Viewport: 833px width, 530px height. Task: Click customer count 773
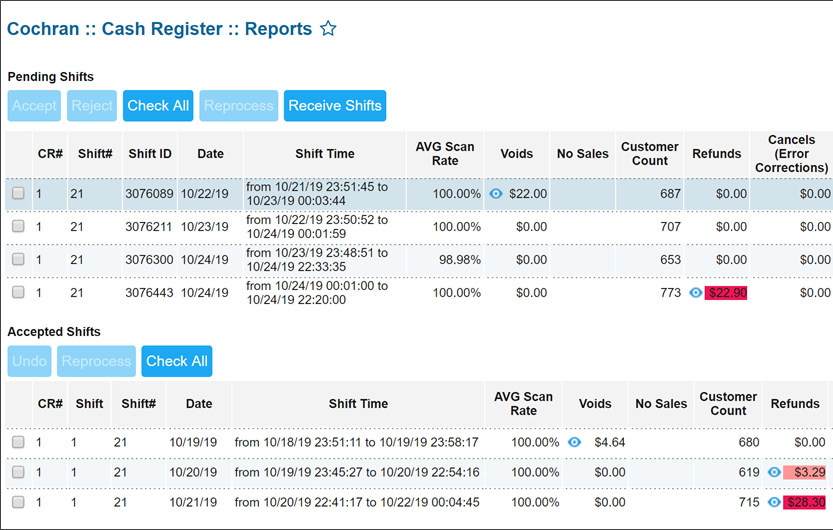(x=670, y=293)
